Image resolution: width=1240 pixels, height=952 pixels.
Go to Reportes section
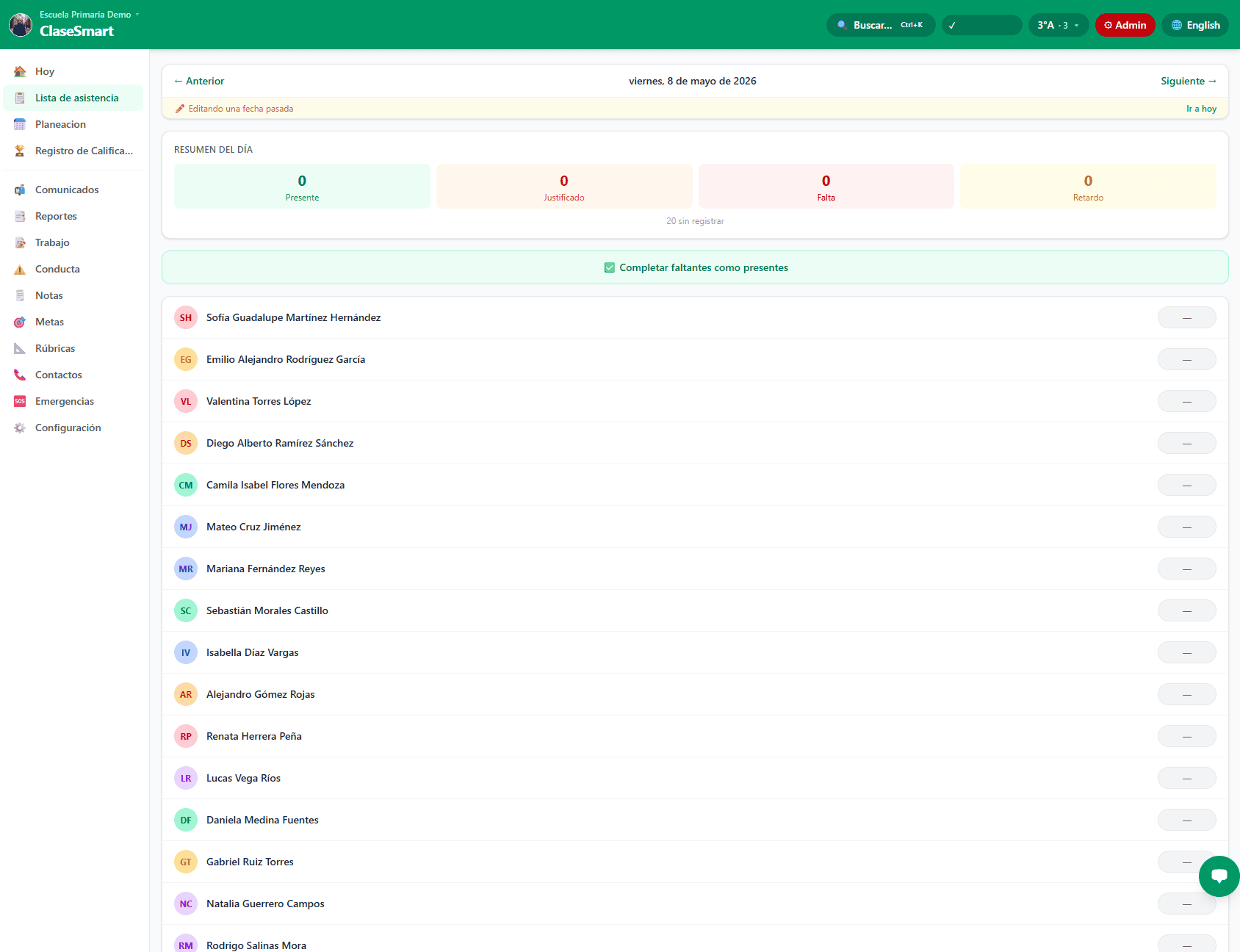click(x=73, y=216)
